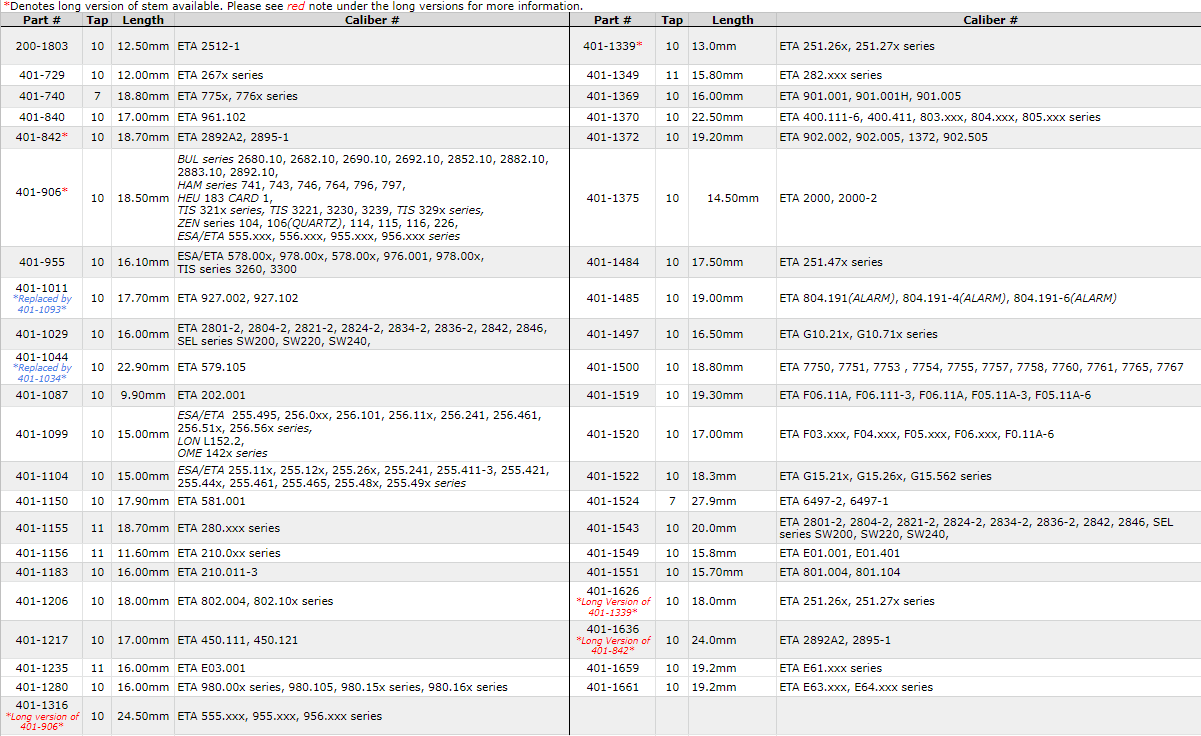The width and height of the screenshot is (1201, 736).
Task: Click the 'Long Version of 401-842' note
Action: (613, 645)
